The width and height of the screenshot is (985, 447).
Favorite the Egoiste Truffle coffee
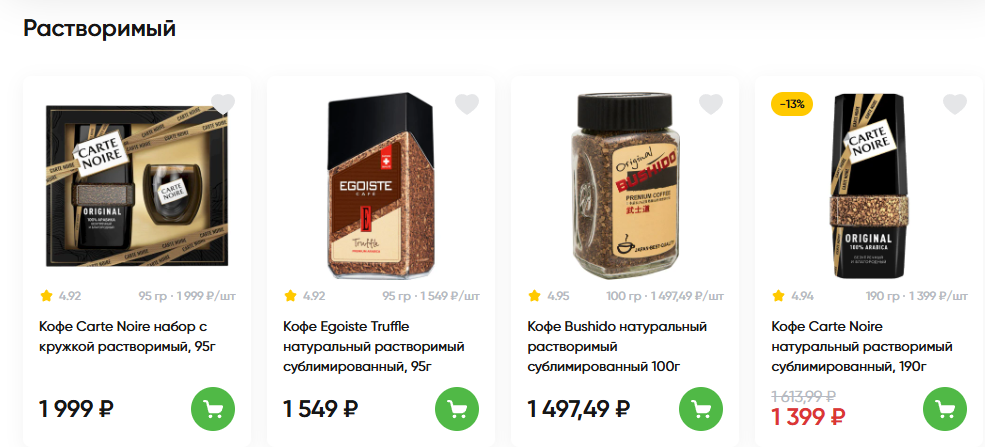467,104
